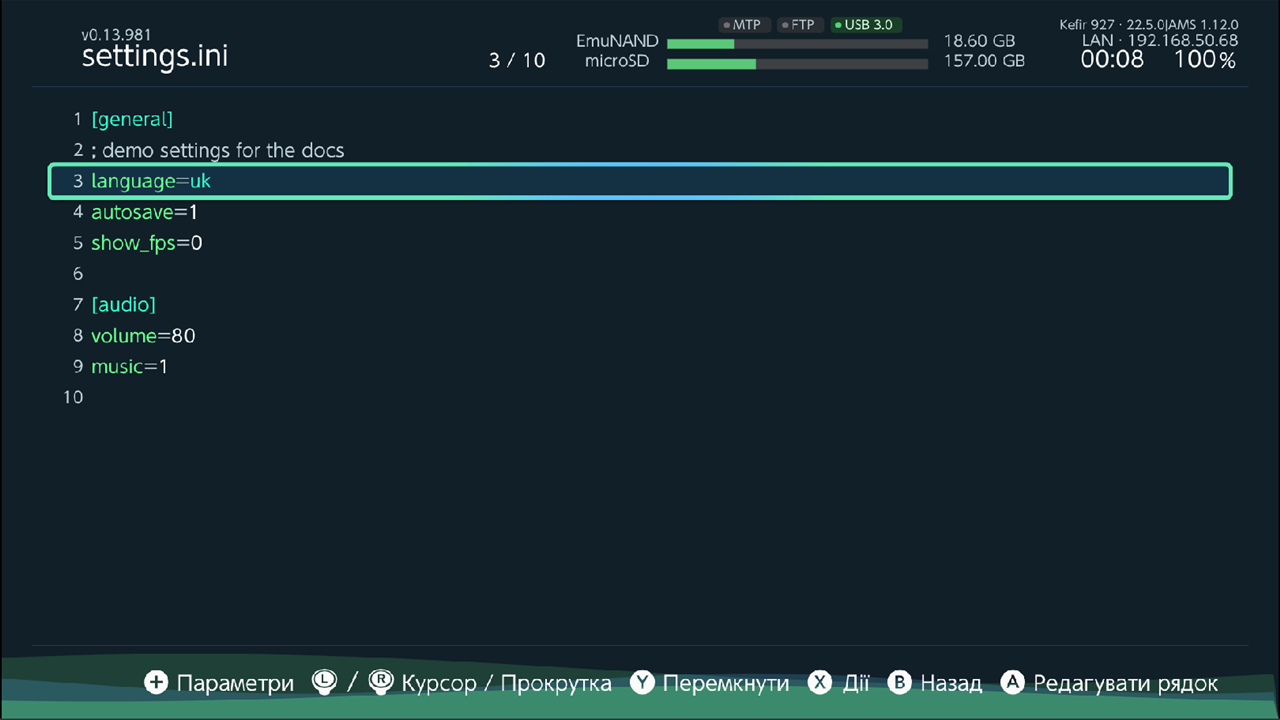Click the v0.13.981 version text
This screenshot has width=1280, height=720.
coord(117,35)
